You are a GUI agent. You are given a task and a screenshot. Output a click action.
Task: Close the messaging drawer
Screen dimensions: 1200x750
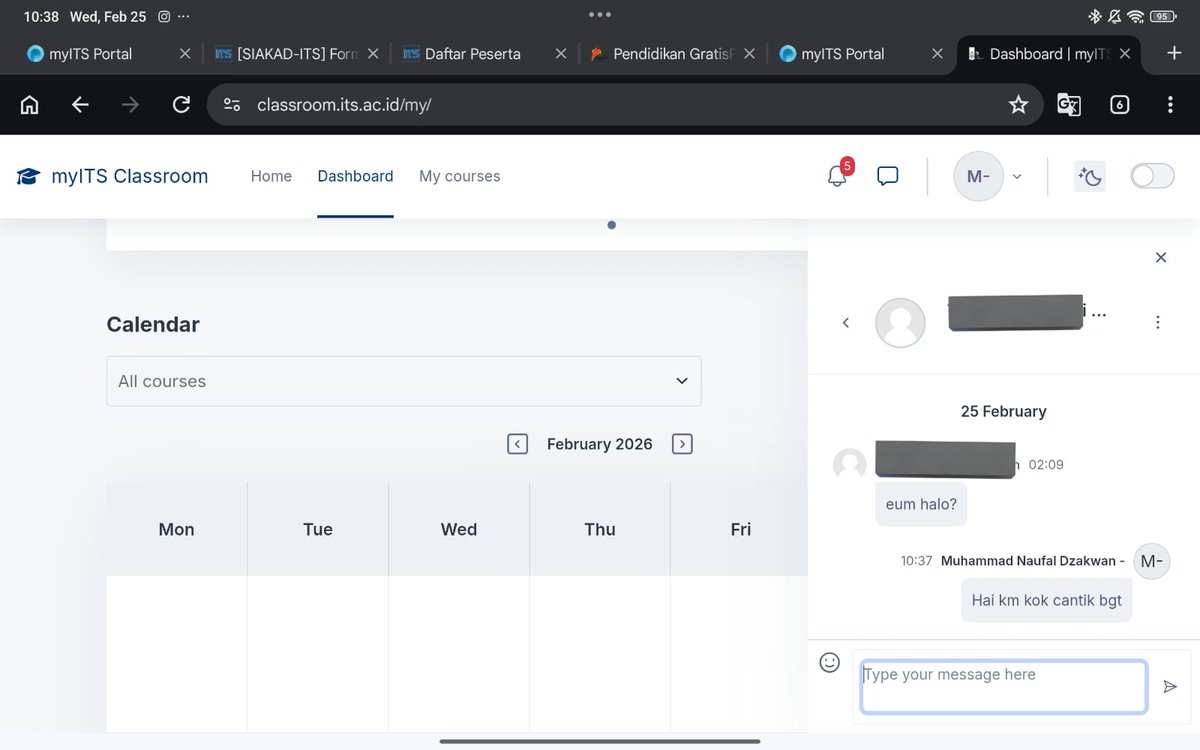[x=1161, y=257]
